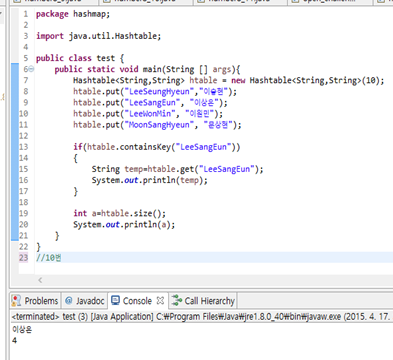This screenshot has height=360, width=393.
Task: Click the "new Hashtable<String,String>(10);" expression
Action: [308, 80]
